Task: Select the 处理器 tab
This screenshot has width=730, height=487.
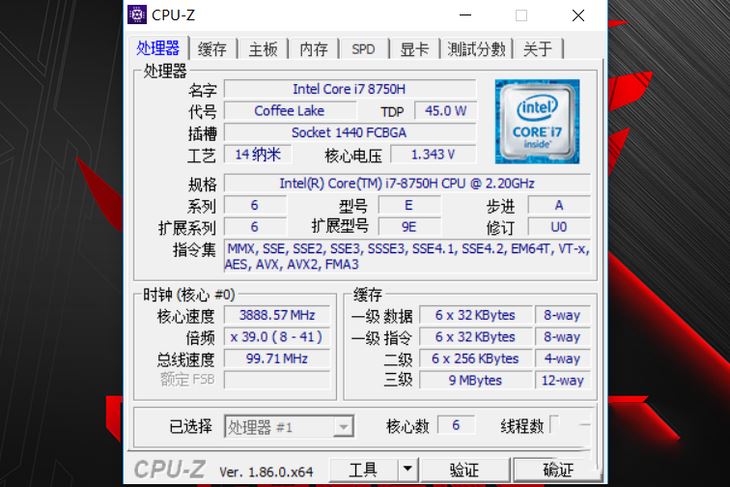Action: click(x=158, y=48)
